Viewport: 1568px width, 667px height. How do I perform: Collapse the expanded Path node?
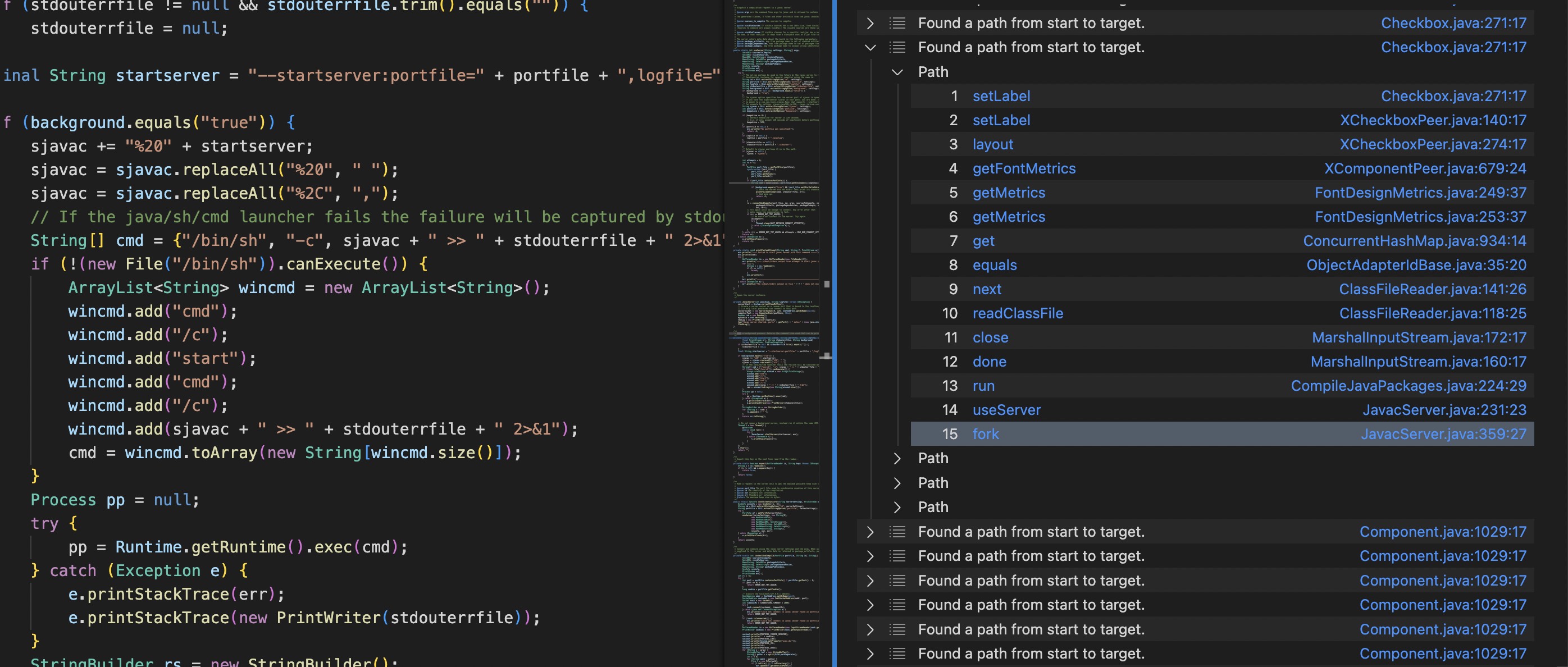[x=897, y=72]
